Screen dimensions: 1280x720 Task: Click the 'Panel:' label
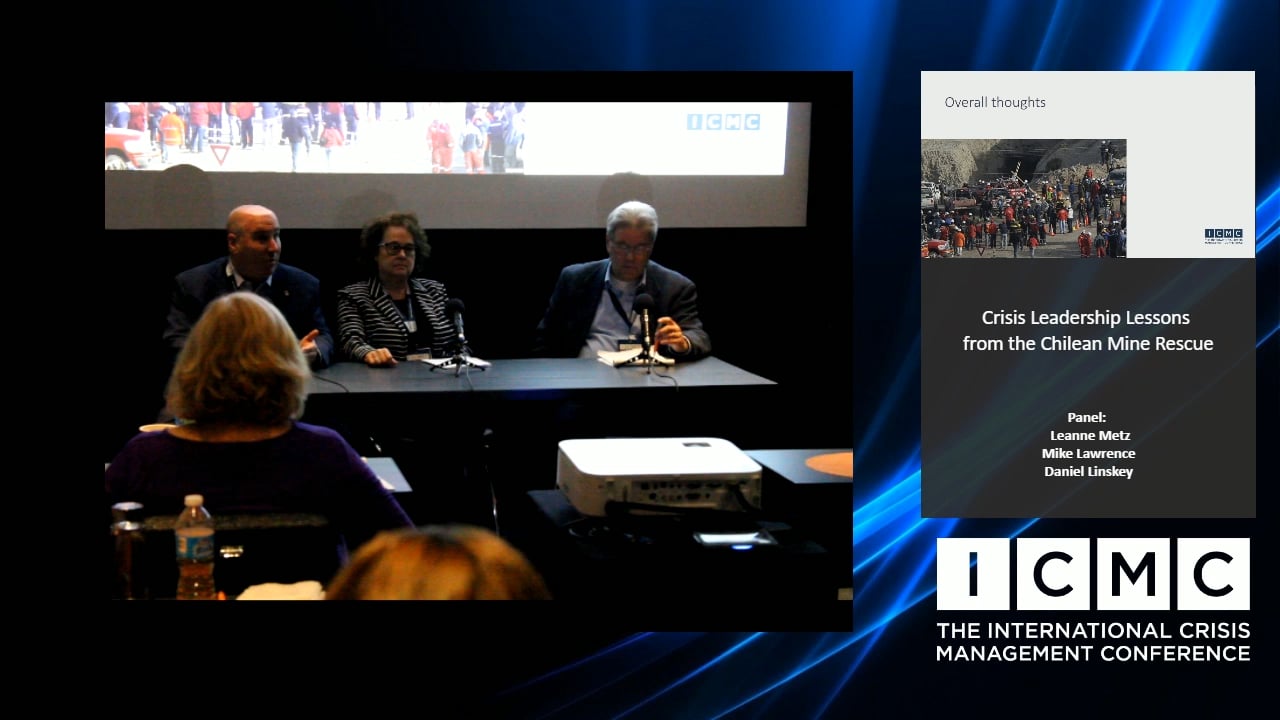pos(1087,417)
